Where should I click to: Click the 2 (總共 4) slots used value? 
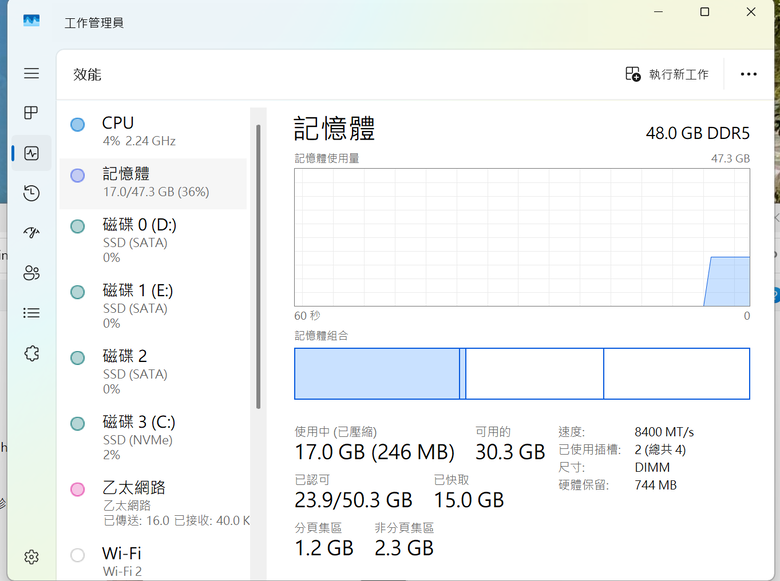(x=660, y=450)
